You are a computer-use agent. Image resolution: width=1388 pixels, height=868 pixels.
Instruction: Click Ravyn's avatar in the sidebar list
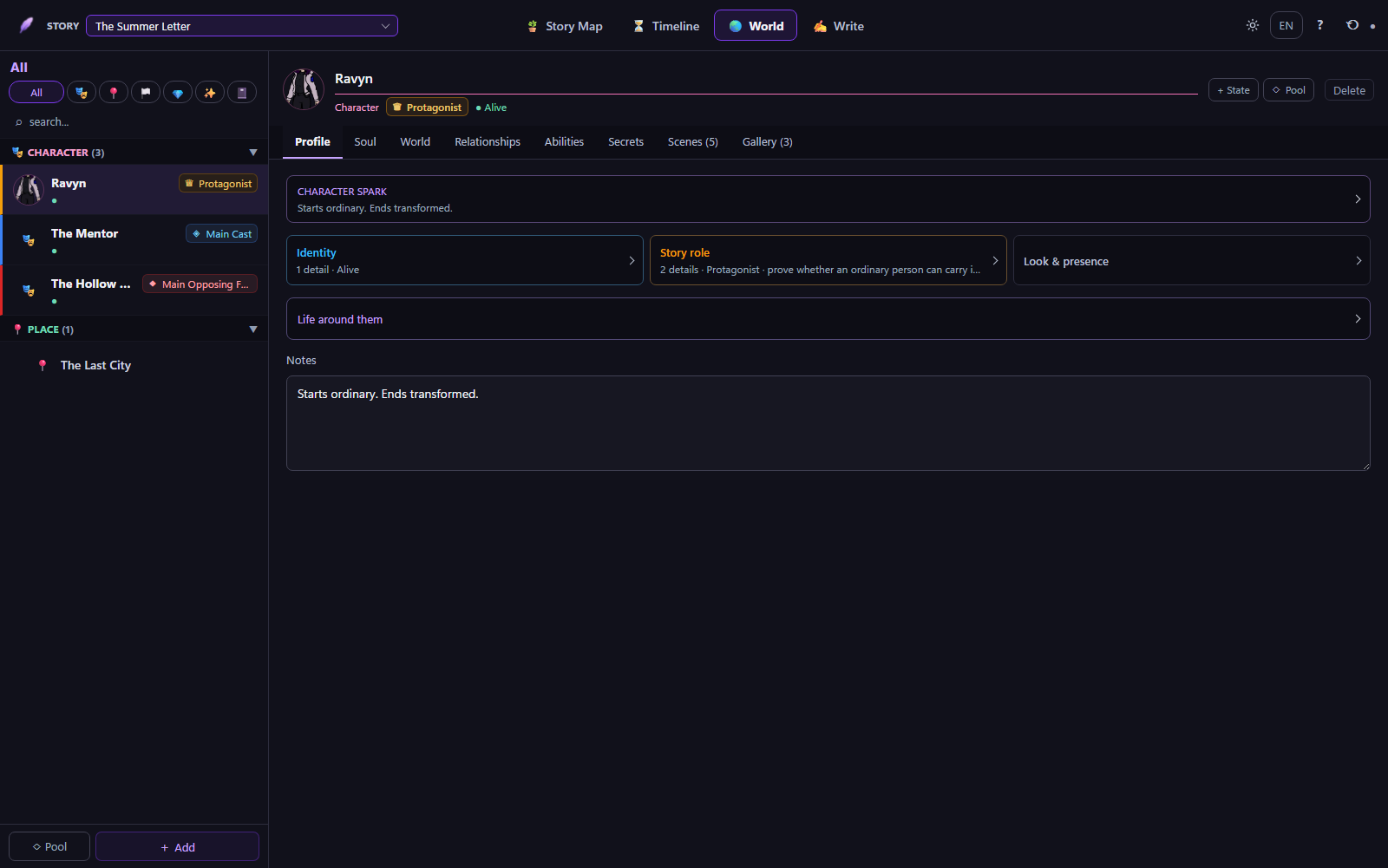(29, 189)
